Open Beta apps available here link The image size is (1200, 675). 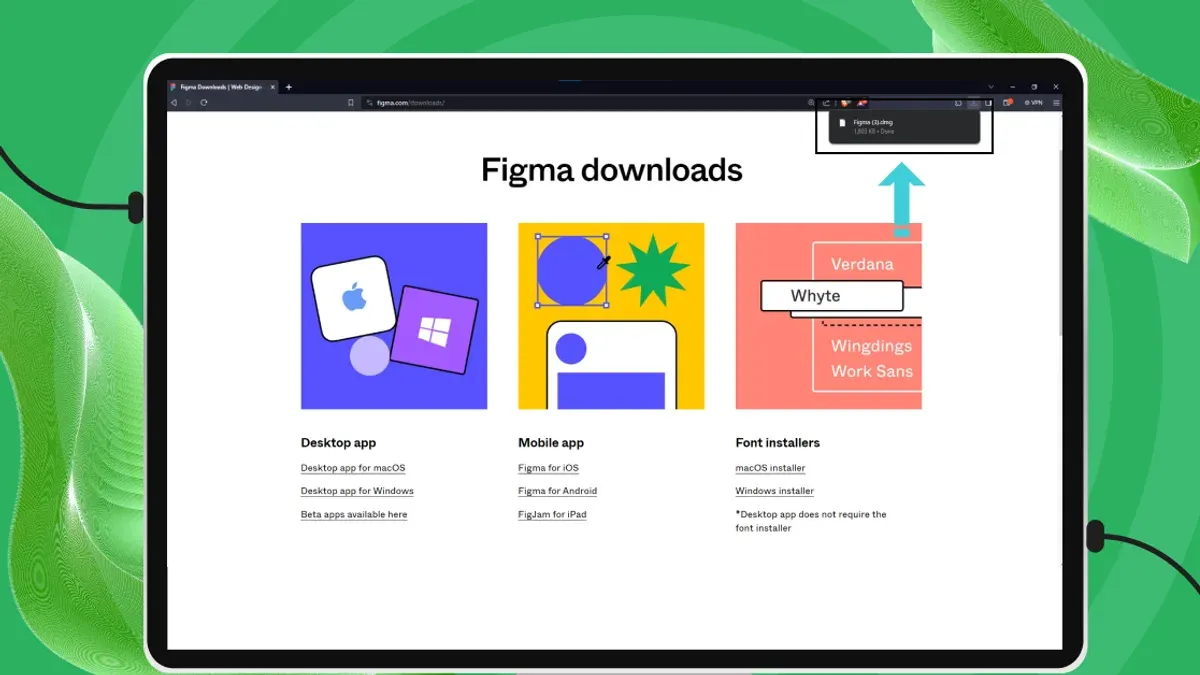click(354, 514)
